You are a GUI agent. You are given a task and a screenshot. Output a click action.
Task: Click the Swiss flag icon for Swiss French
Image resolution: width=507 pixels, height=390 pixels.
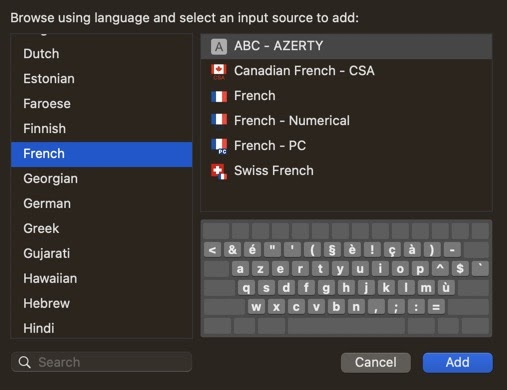[219, 171]
